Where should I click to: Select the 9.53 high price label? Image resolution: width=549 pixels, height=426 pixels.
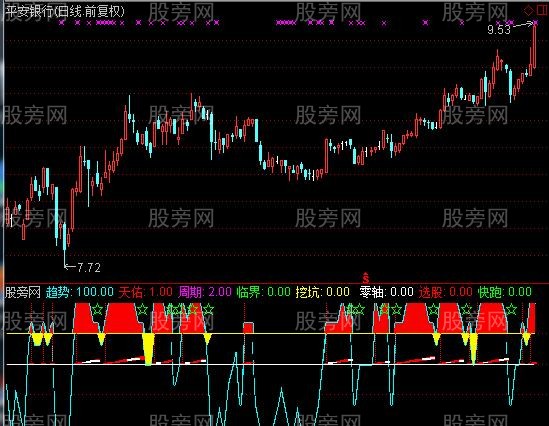pyautogui.click(x=499, y=30)
